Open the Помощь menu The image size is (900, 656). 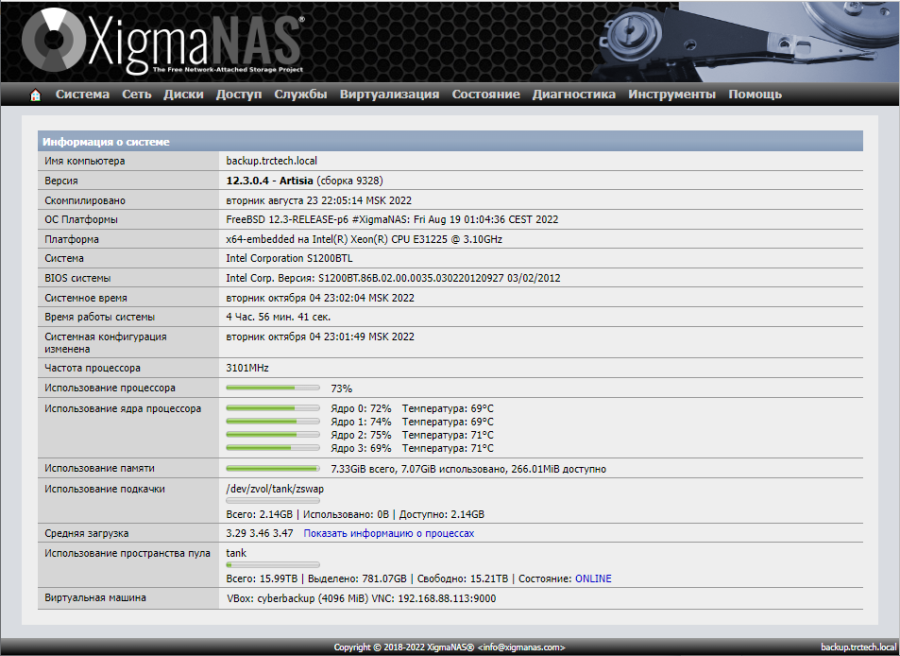[x=755, y=94]
